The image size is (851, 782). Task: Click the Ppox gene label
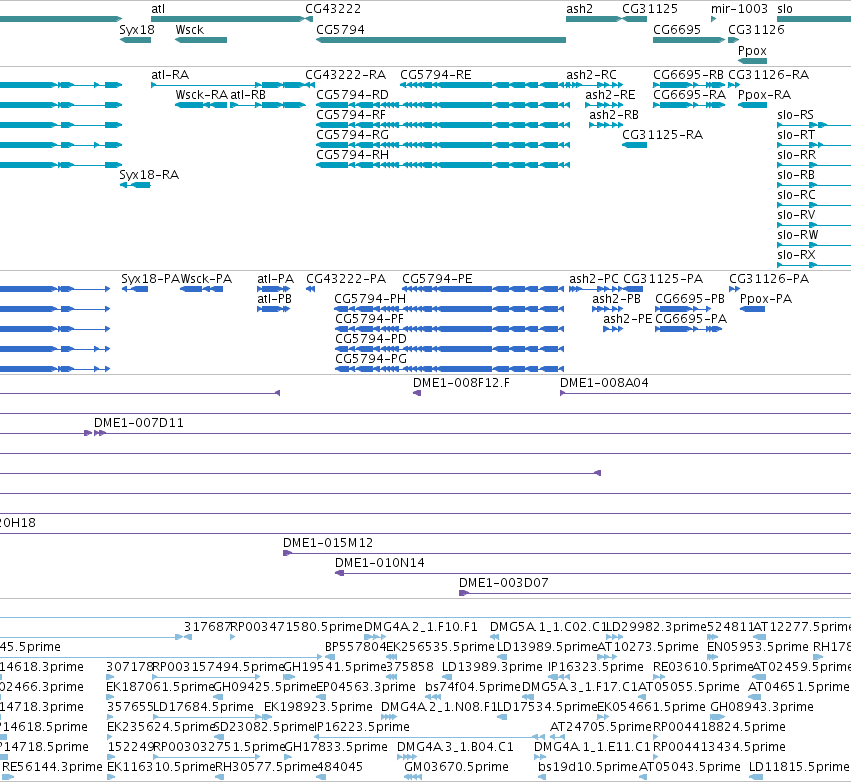[x=752, y=50]
